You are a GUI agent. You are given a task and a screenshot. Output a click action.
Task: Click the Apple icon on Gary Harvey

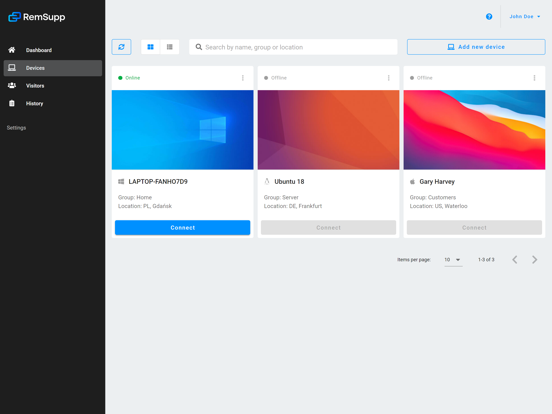coord(413,182)
